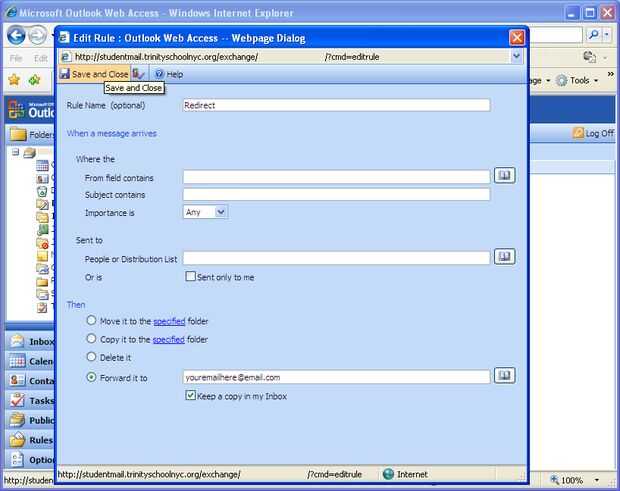This screenshot has width=620, height=491.
Task: Click the Subject contains text box
Action: coord(336,194)
